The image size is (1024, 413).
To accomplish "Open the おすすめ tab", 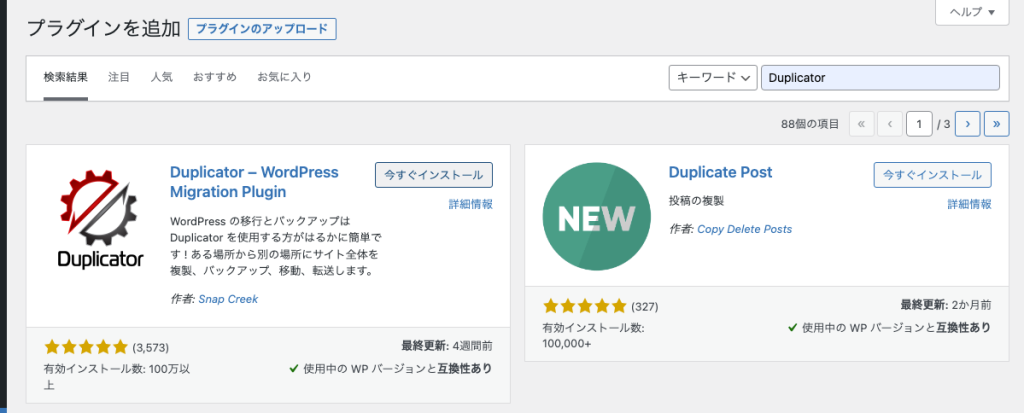I will click(215, 77).
